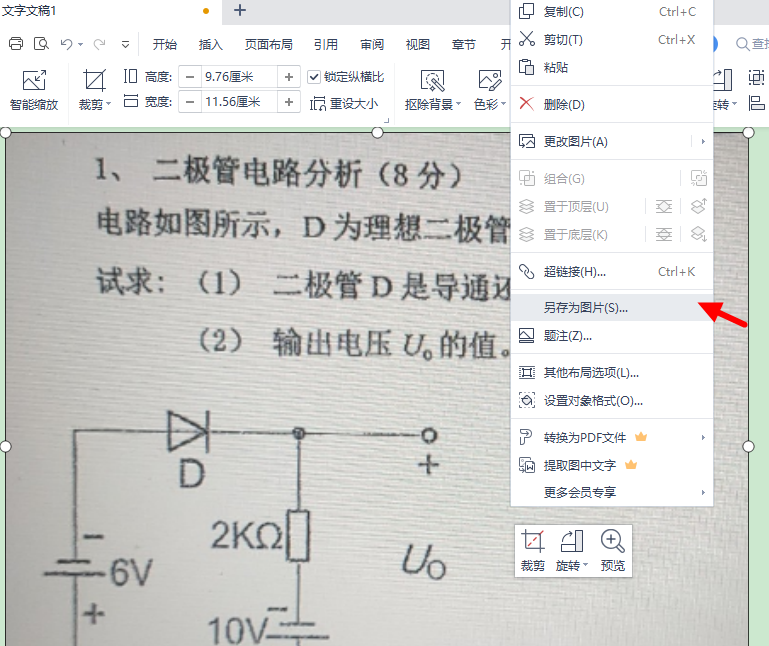The height and width of the screenshot is (646, 769).
Task: Open the 更改图片(A) submenu
Action: [612, 142]
